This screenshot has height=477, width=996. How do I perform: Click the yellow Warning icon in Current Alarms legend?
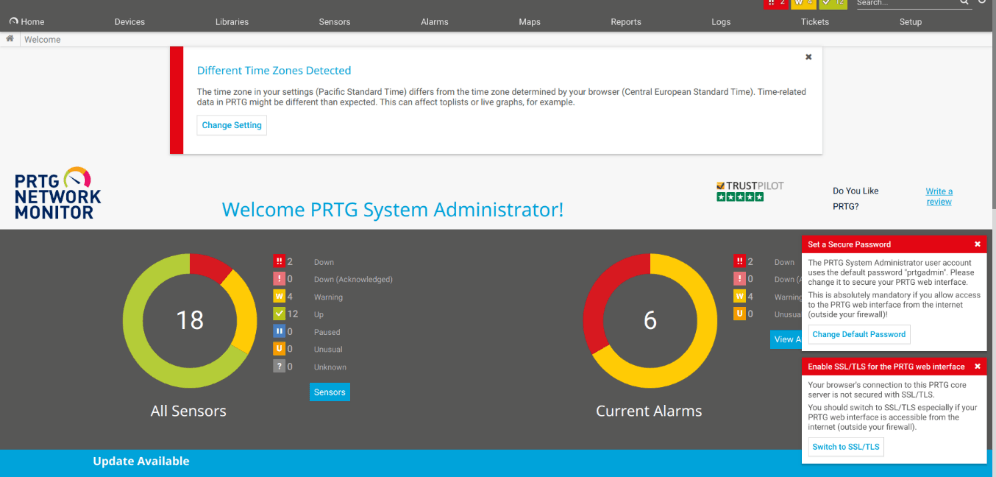739,297
